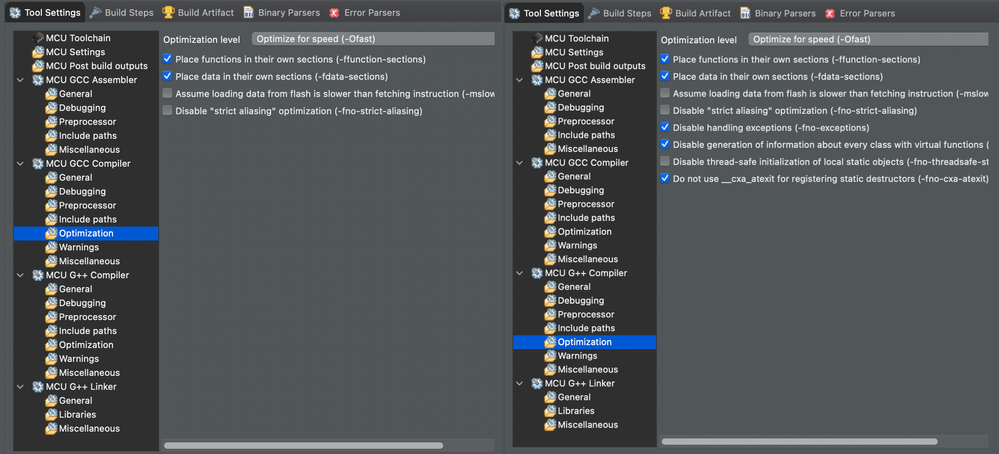Collapse MCU GCC Compiler node, left window

21,164
